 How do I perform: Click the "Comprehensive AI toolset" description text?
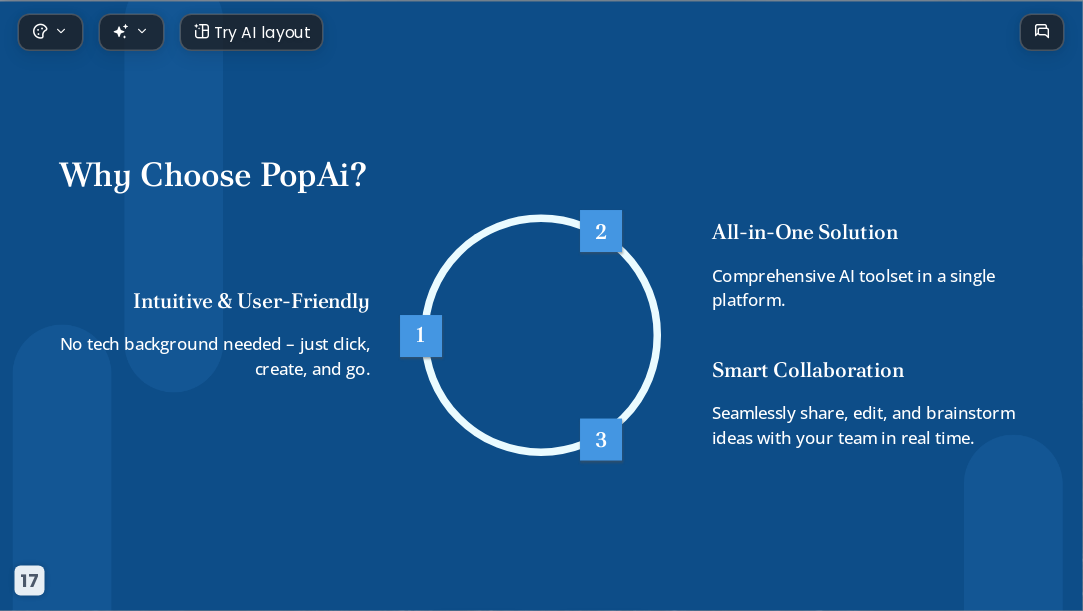click(854, 288)
